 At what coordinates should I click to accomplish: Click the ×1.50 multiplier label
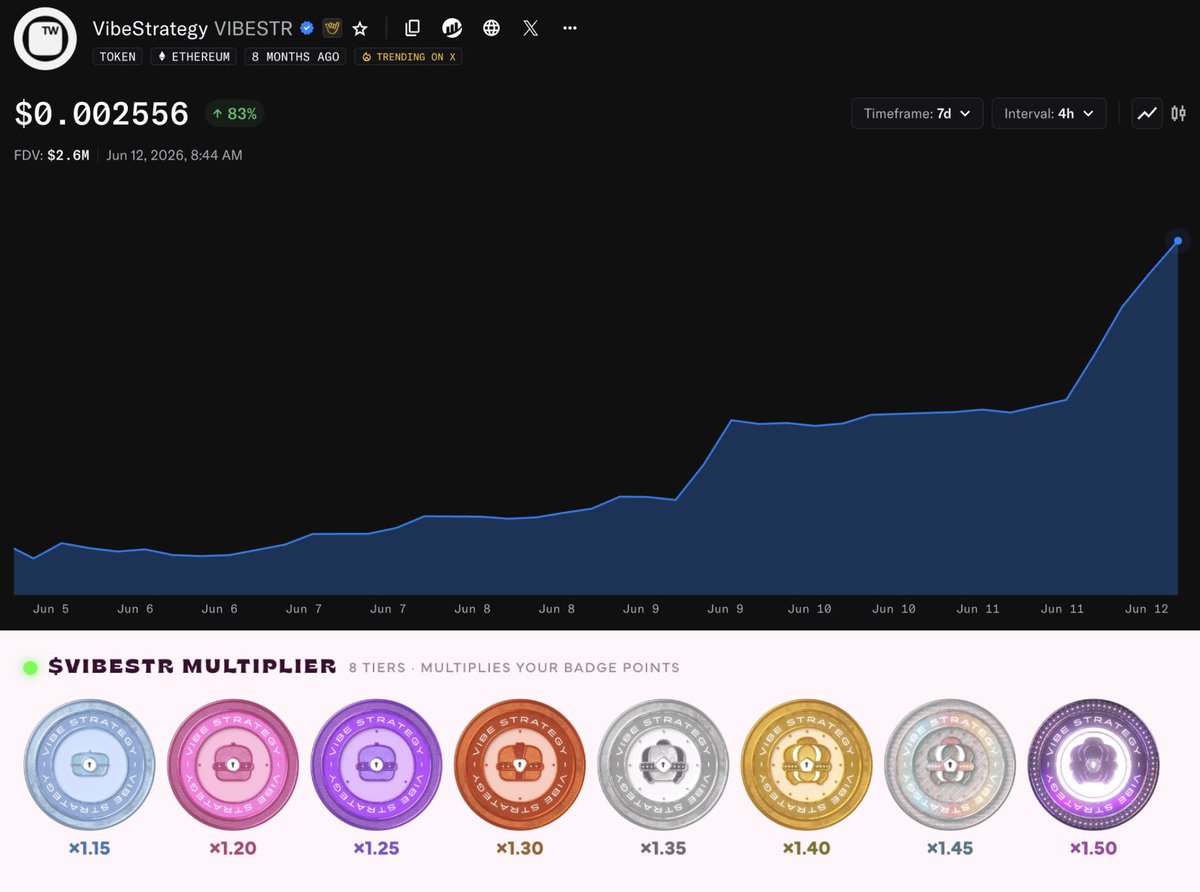click(x=1094, y=848)
